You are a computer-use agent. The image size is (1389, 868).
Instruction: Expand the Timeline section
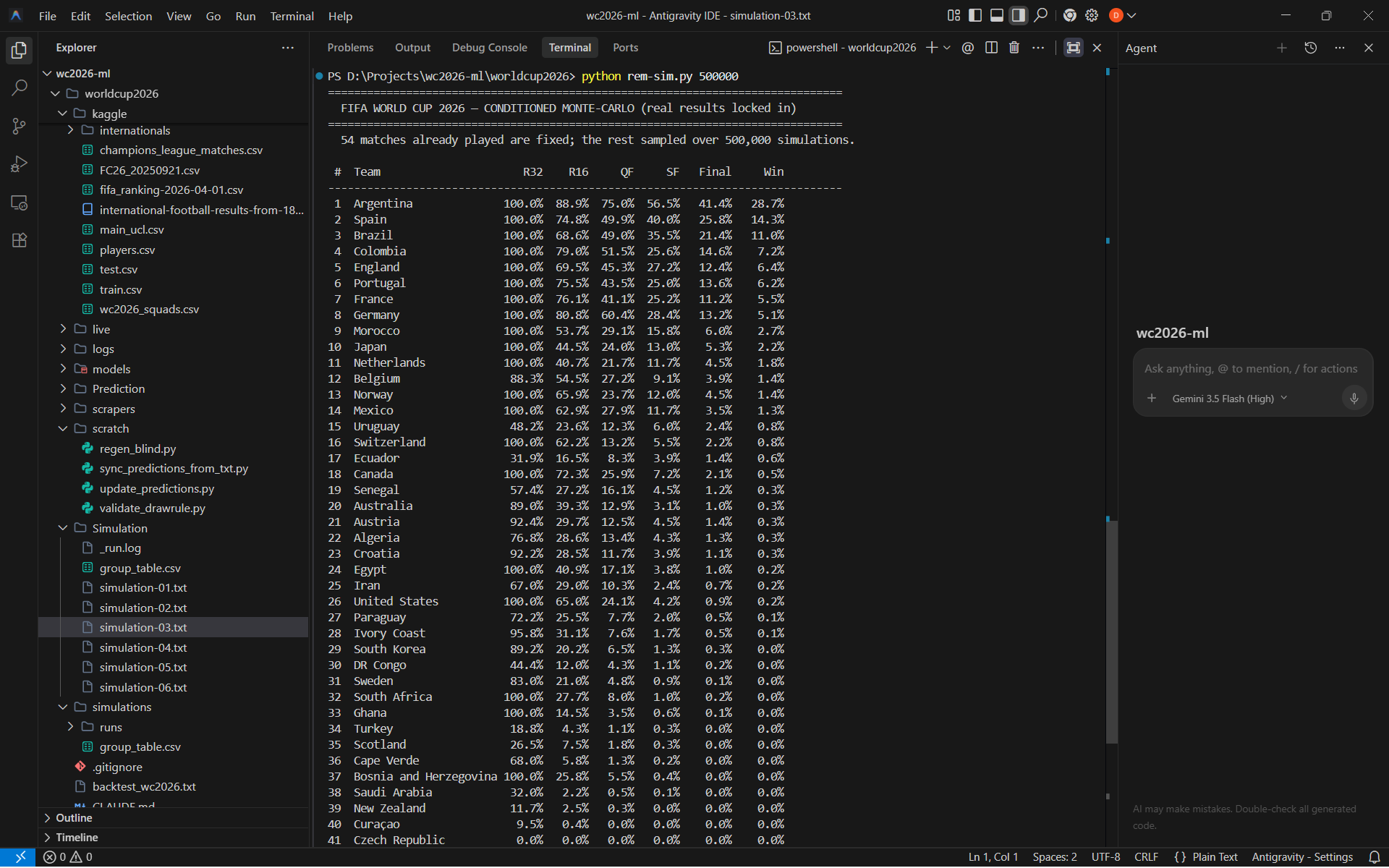174,838
